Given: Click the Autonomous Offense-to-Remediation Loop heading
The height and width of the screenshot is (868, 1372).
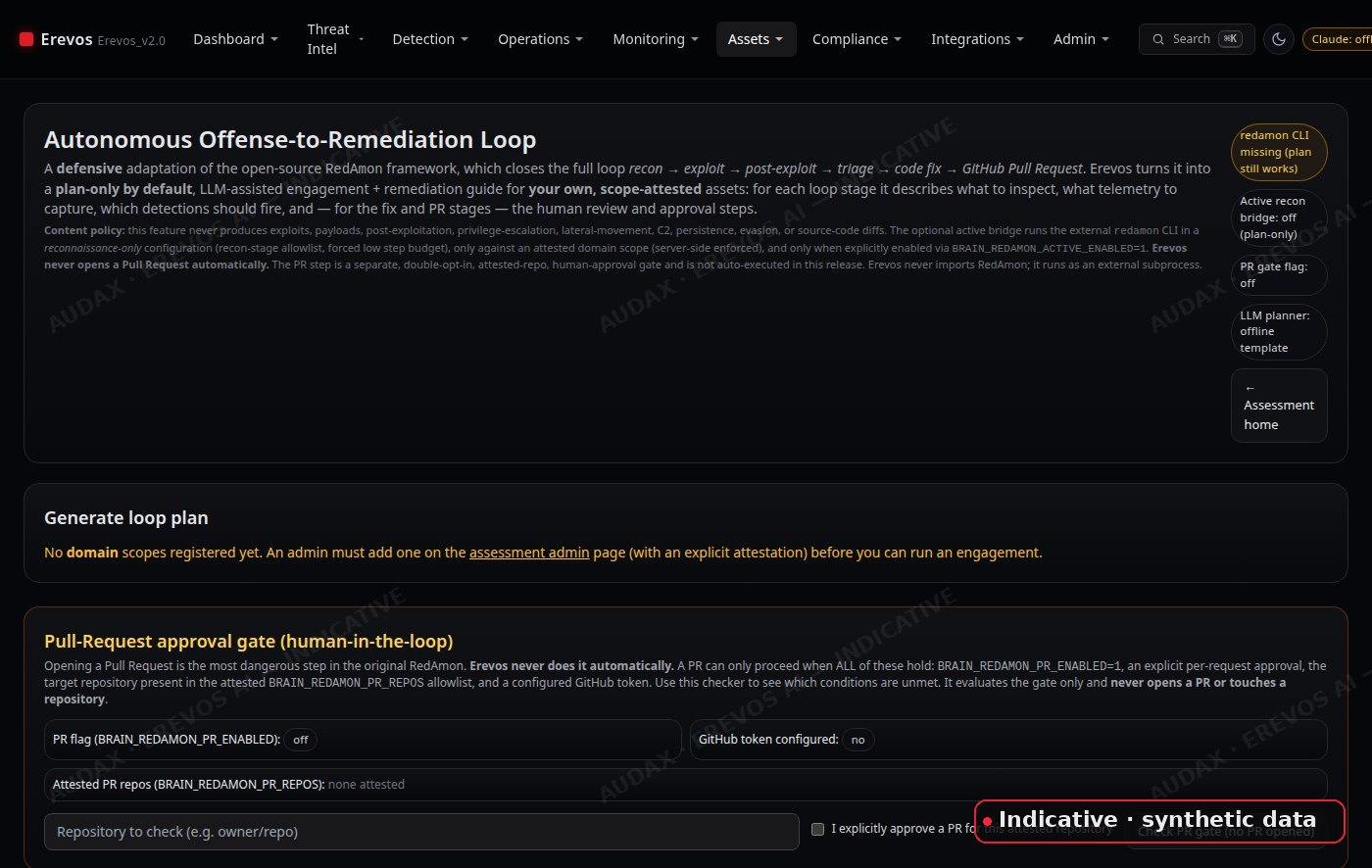Looking at the screenshot, I should [x=290, y=140].
